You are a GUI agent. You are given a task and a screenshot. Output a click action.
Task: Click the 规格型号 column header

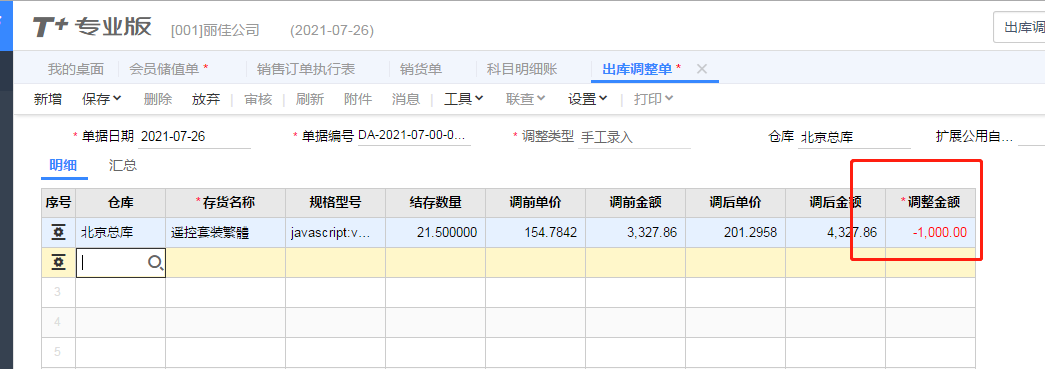pos(335,202)
